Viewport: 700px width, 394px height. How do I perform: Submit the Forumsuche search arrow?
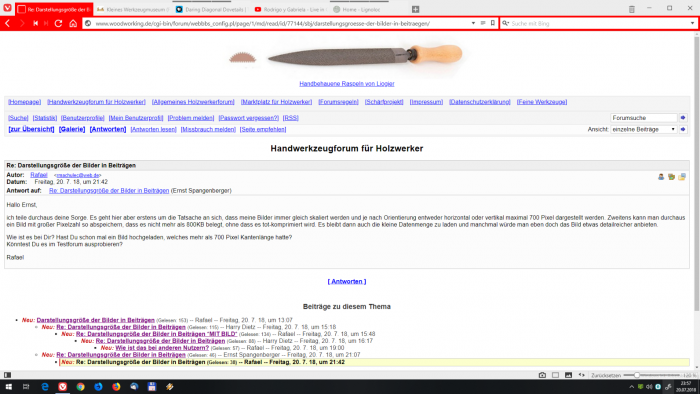tap(683, 118)
